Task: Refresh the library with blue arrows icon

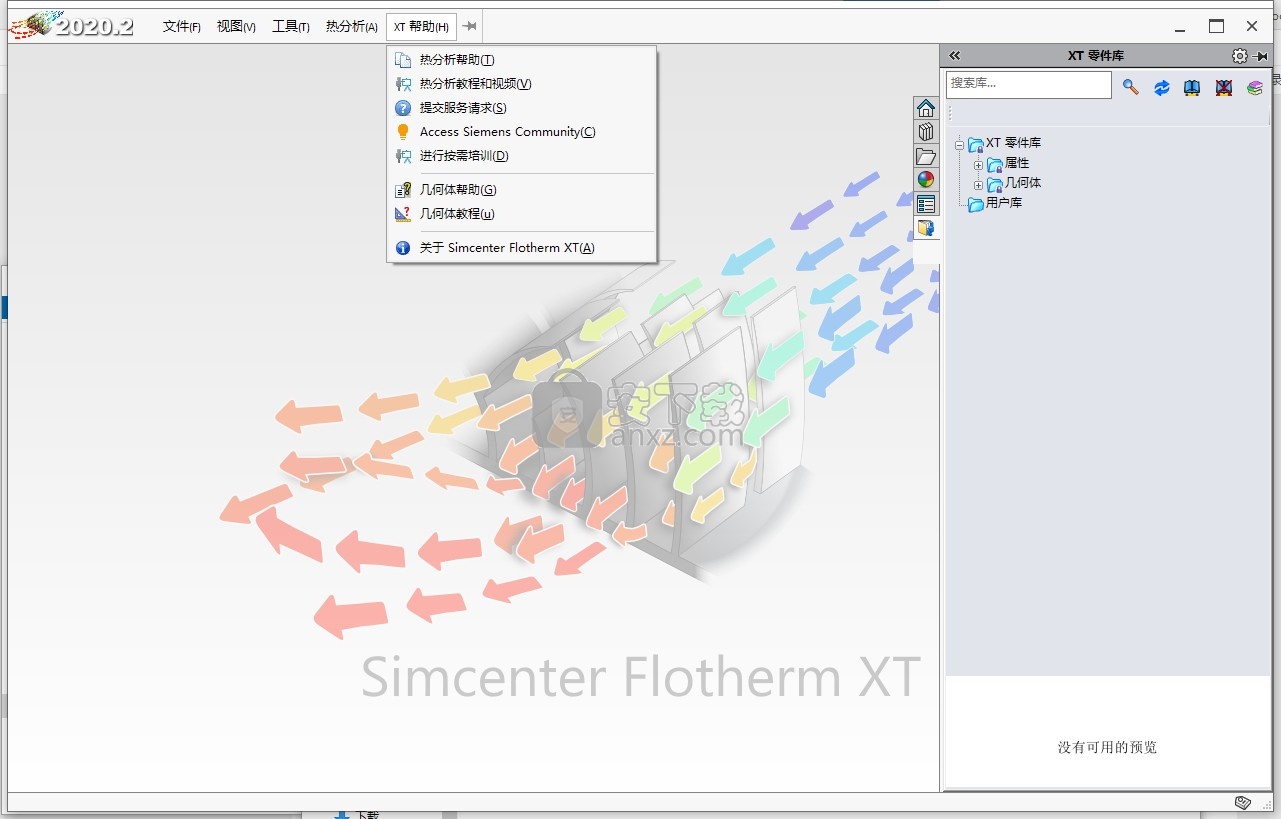Action: coord(1162,88)
